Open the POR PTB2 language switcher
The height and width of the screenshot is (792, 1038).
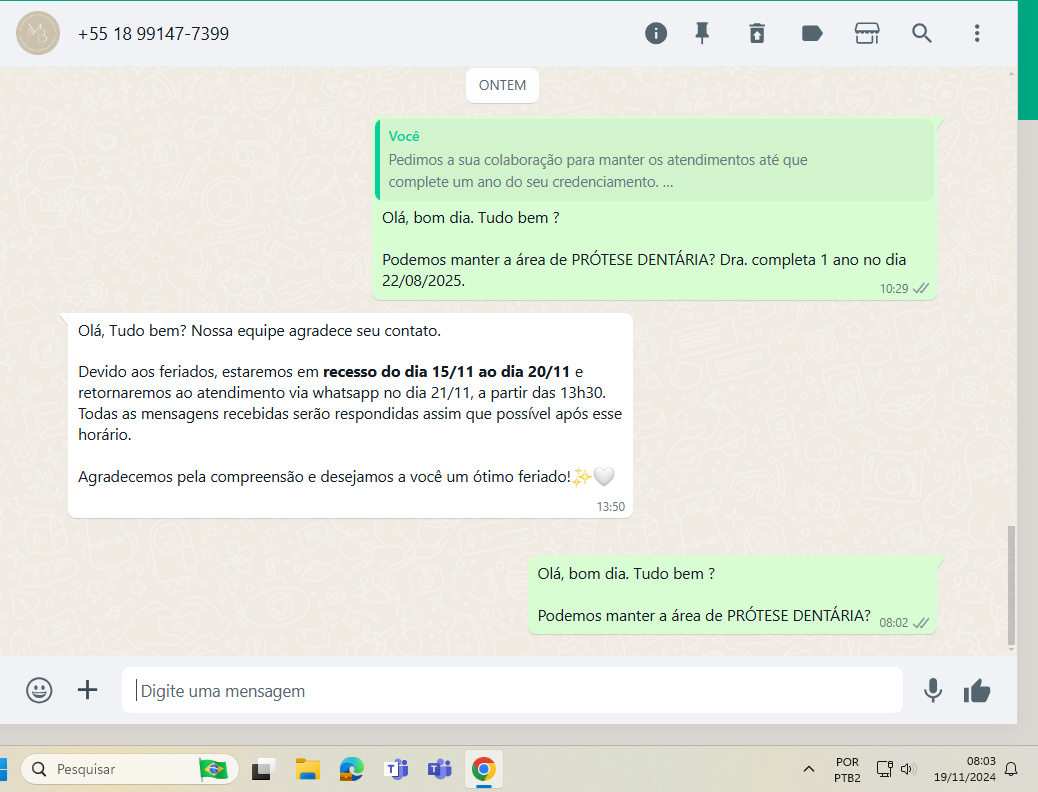(847, 769)
